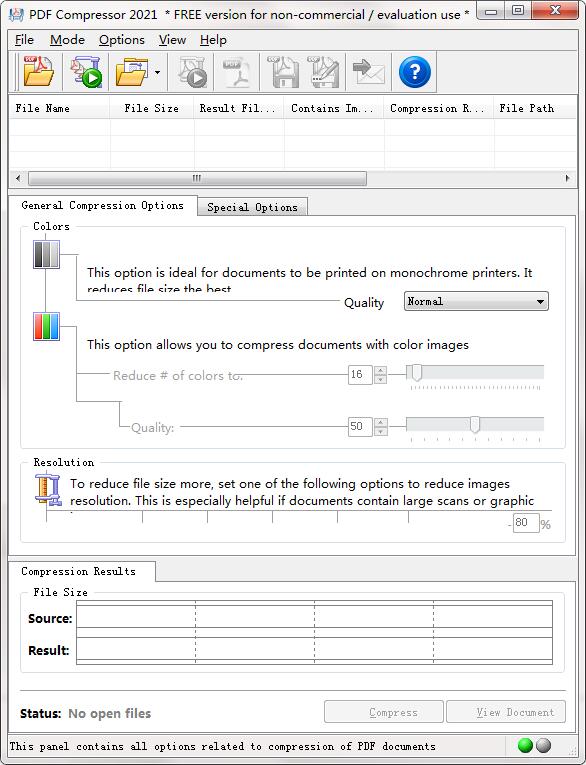Switch to Special Options tab
The width and height of the screenshot is (586, 765).
[x=252, y=207]
